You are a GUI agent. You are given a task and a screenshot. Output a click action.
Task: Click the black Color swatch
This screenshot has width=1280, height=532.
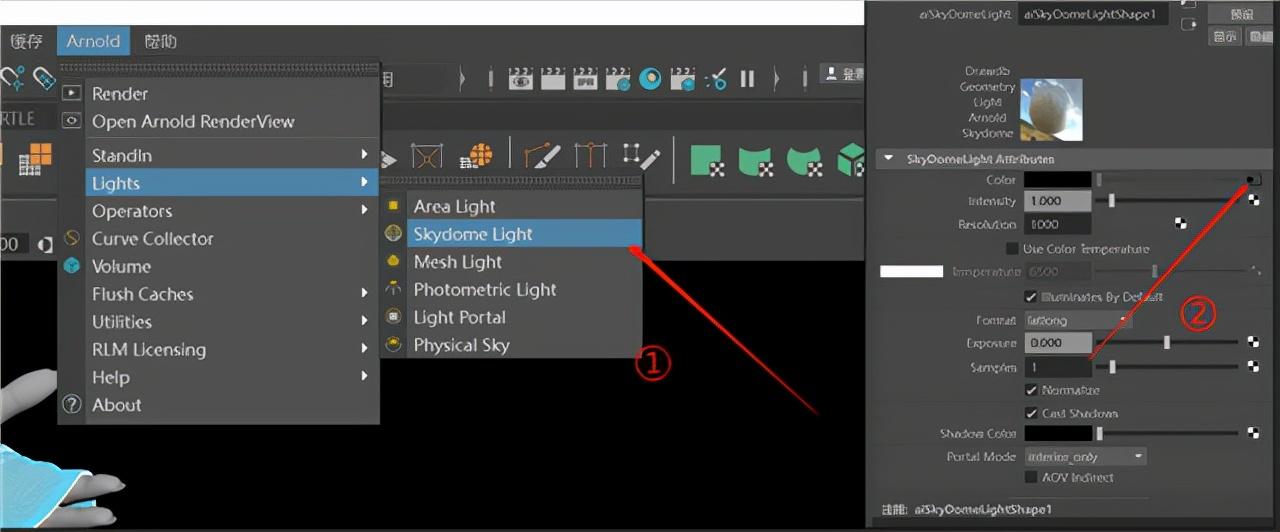point(1058,180)
